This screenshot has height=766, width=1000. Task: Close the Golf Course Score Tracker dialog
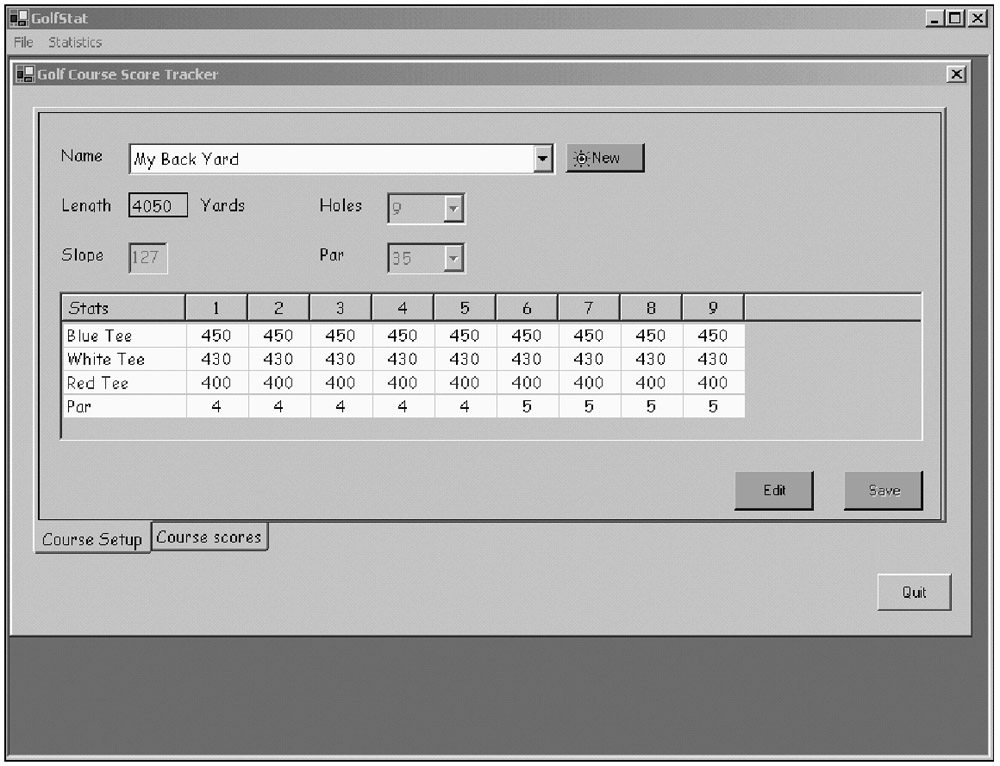[956, 75]
